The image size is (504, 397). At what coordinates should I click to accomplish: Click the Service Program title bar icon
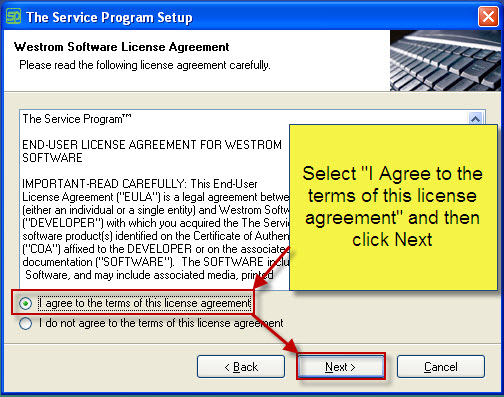13,16
